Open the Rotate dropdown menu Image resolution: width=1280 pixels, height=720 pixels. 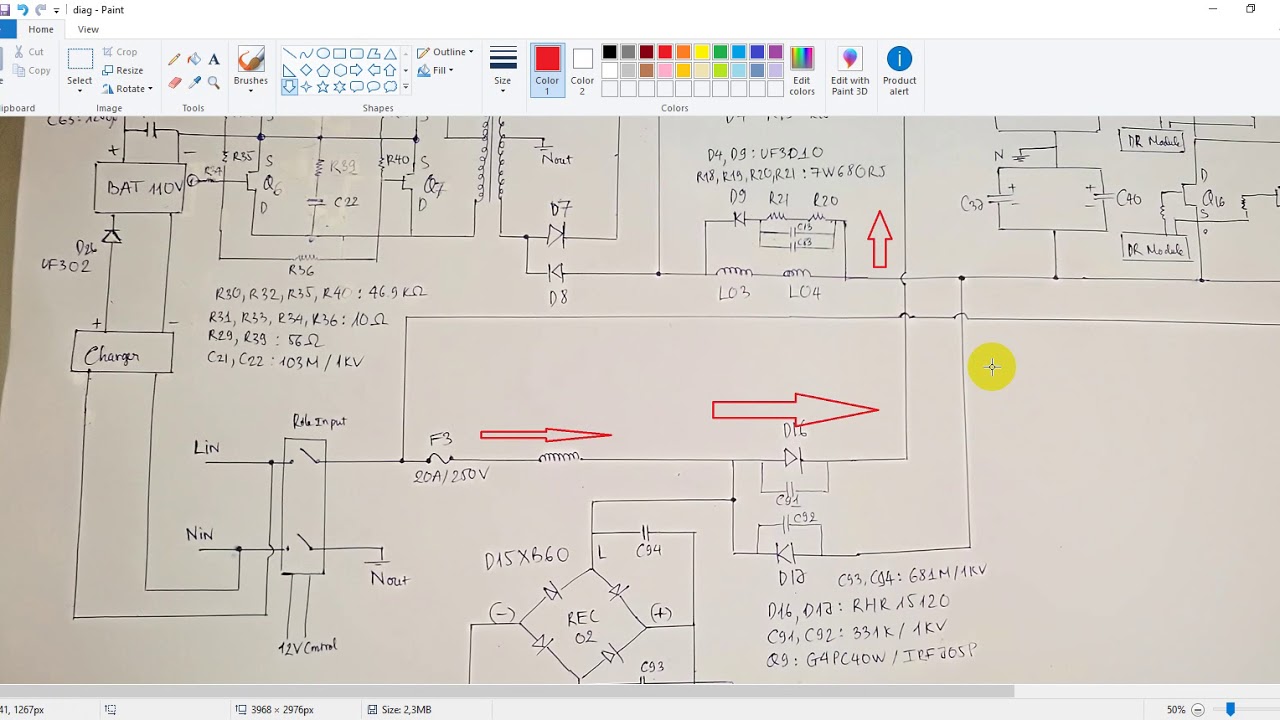click(x=127, y=89)
